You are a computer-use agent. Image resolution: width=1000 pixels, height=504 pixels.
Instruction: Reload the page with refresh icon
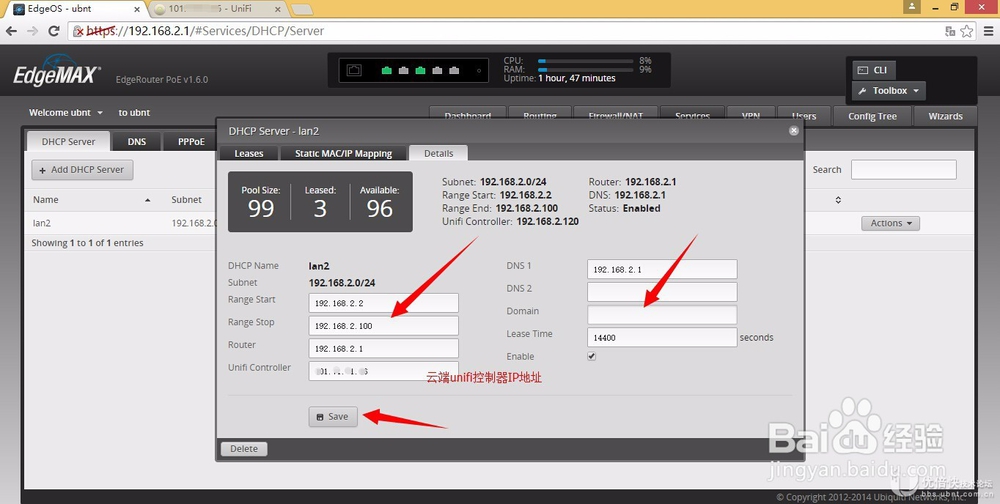pos(54,31)
